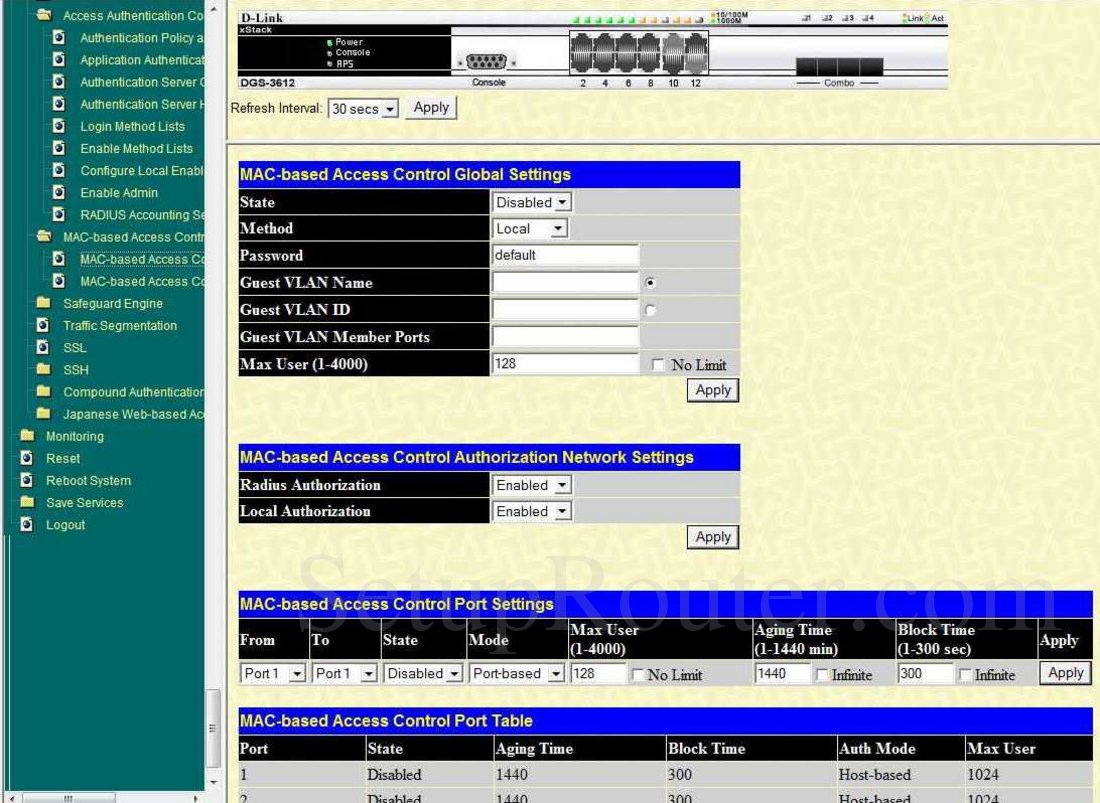
Task: Open Monitoring in the tree
Action: pos(75,436)
